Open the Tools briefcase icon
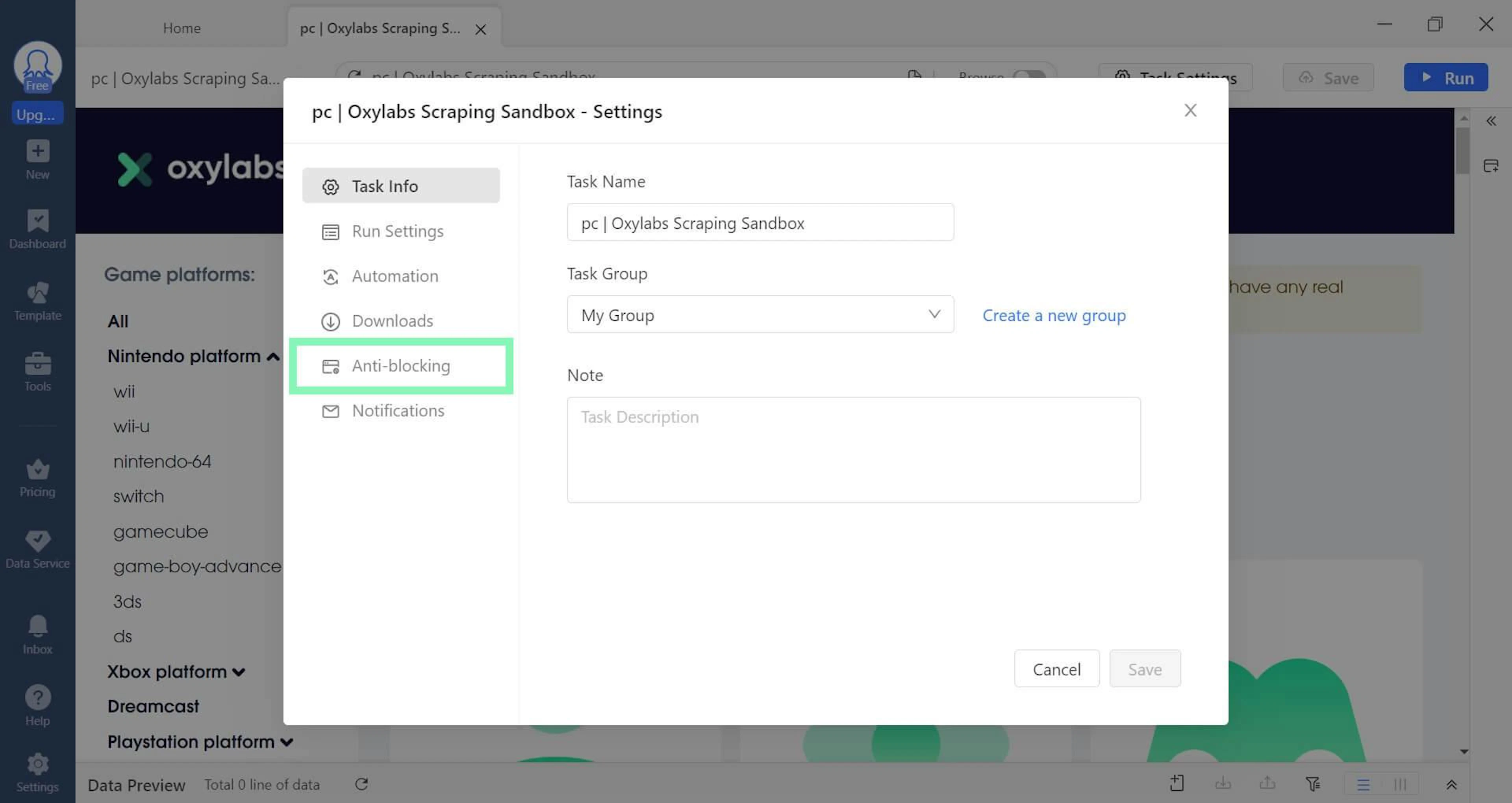Screen dimensions: 1512x803 pos(37,363)
